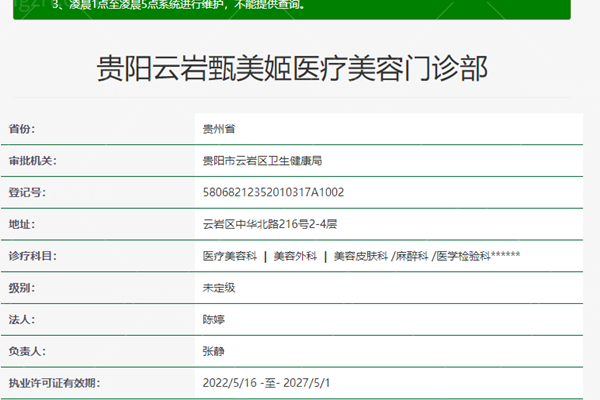The height and width of the screenshot is (400, 600).
Task: Select the 法人: label
Action: point(22,320)
